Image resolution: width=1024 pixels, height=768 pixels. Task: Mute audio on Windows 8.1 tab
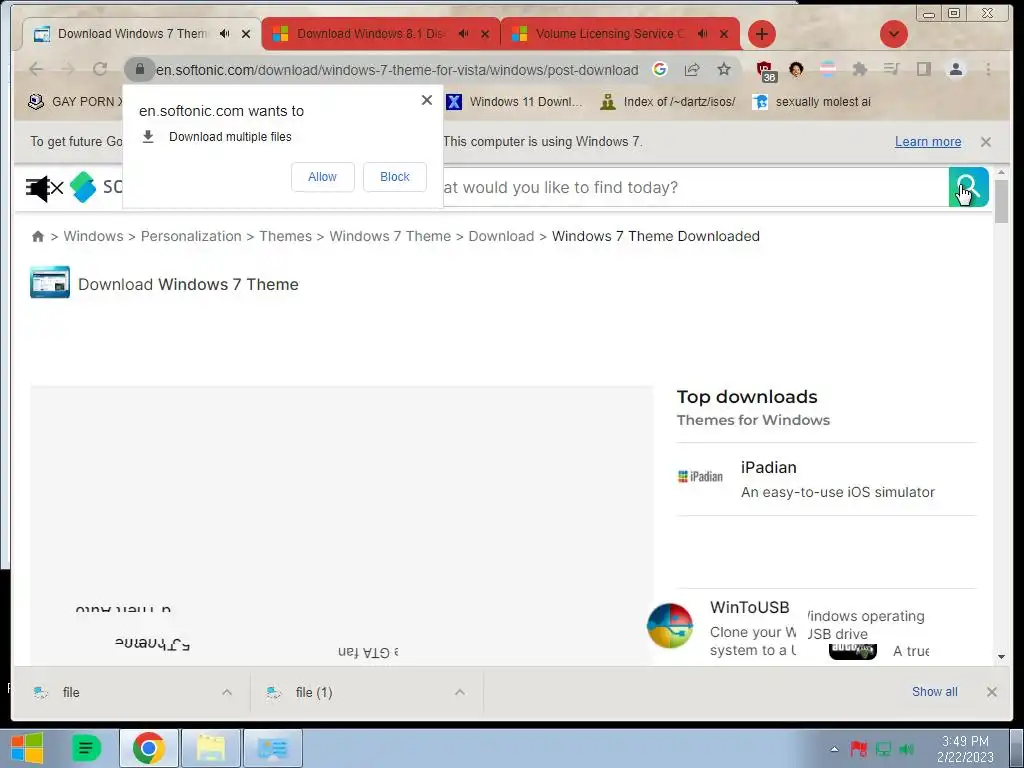pyautogui.click(x=464, y=34)
